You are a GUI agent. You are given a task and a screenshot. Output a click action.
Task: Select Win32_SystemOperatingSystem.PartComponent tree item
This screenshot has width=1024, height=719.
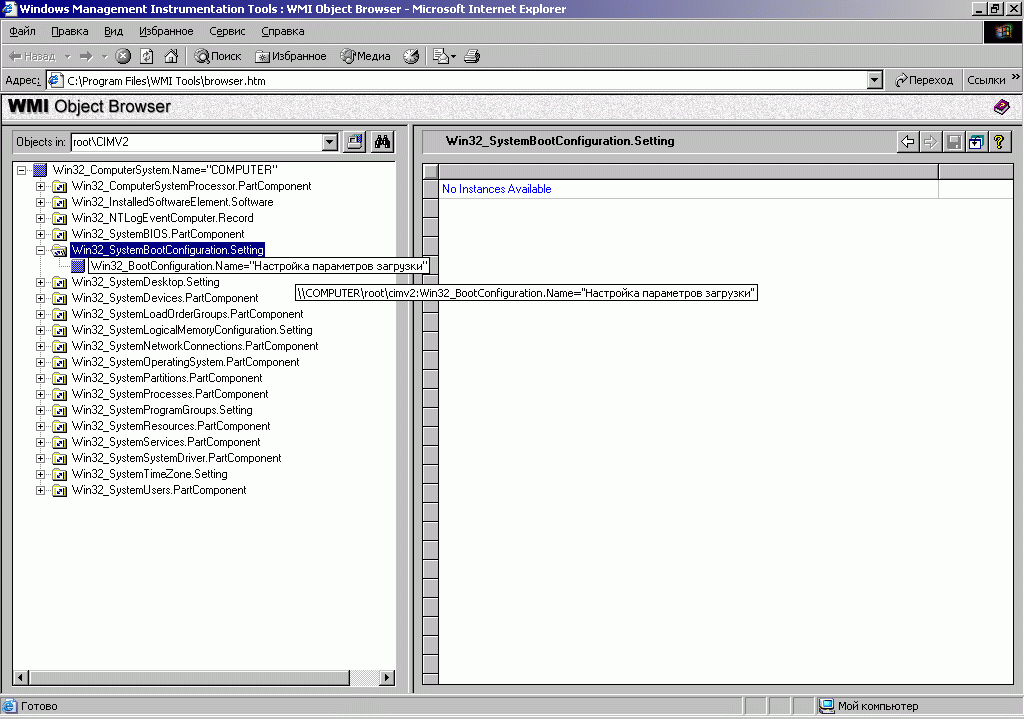(x=185, y=362)
